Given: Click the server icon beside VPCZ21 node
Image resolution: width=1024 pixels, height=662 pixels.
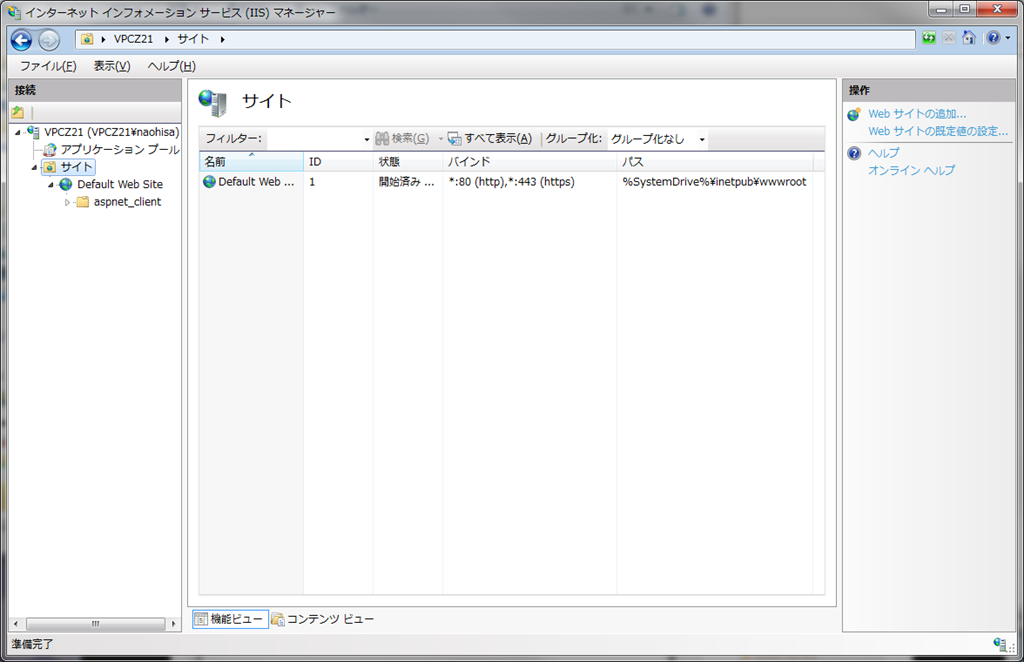Looking at the screenshot, I should pos(33,132).
